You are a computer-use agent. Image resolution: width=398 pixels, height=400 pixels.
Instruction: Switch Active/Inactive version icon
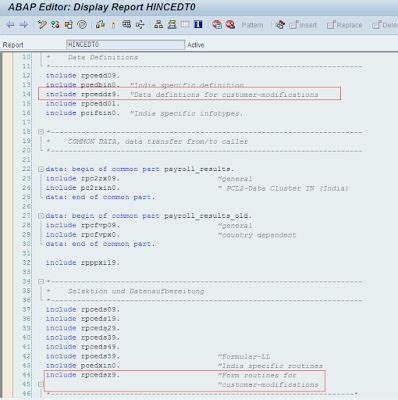[x=55, y=25]
